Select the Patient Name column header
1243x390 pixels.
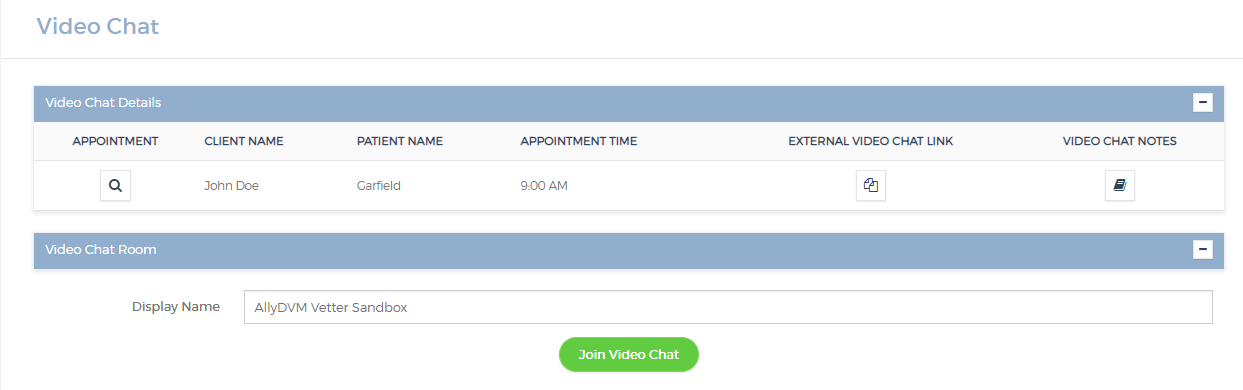tap(400, 141)
